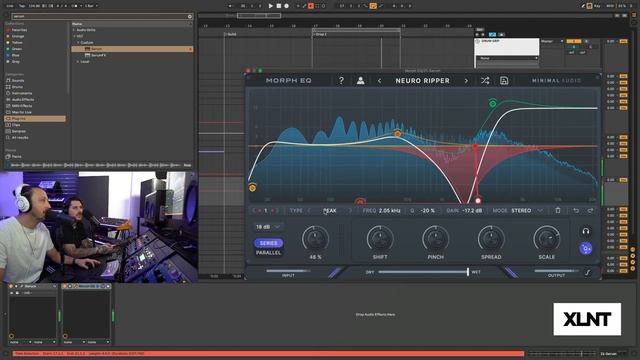Save the preset with the disk icon
Screen dimensions: 640x360
pos(504,81)
